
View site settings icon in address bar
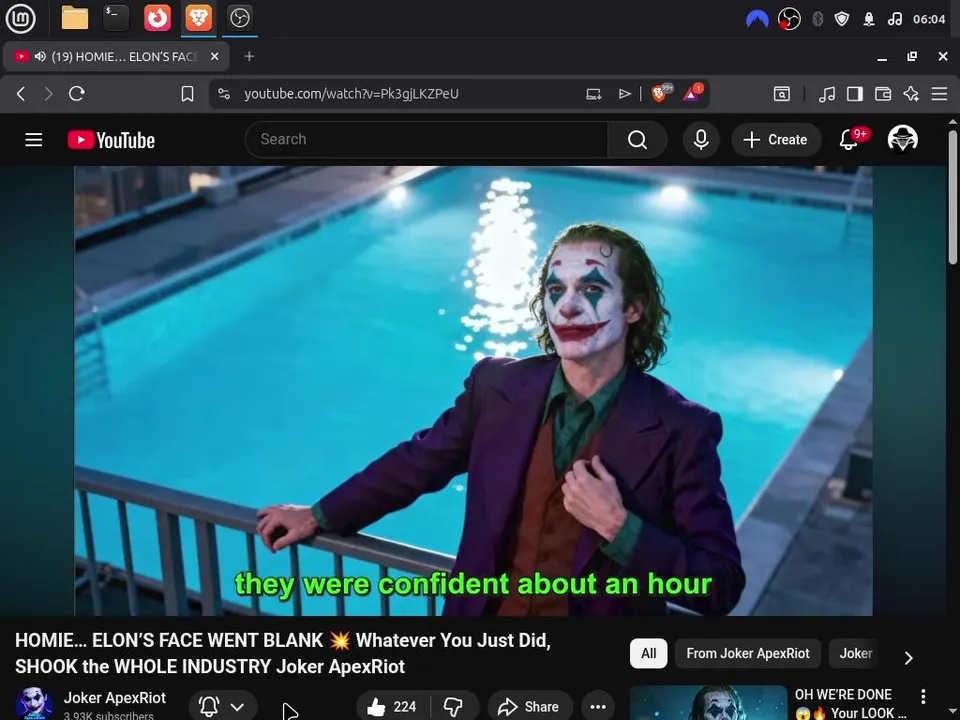pyautogui.click(x=224, y=94)
